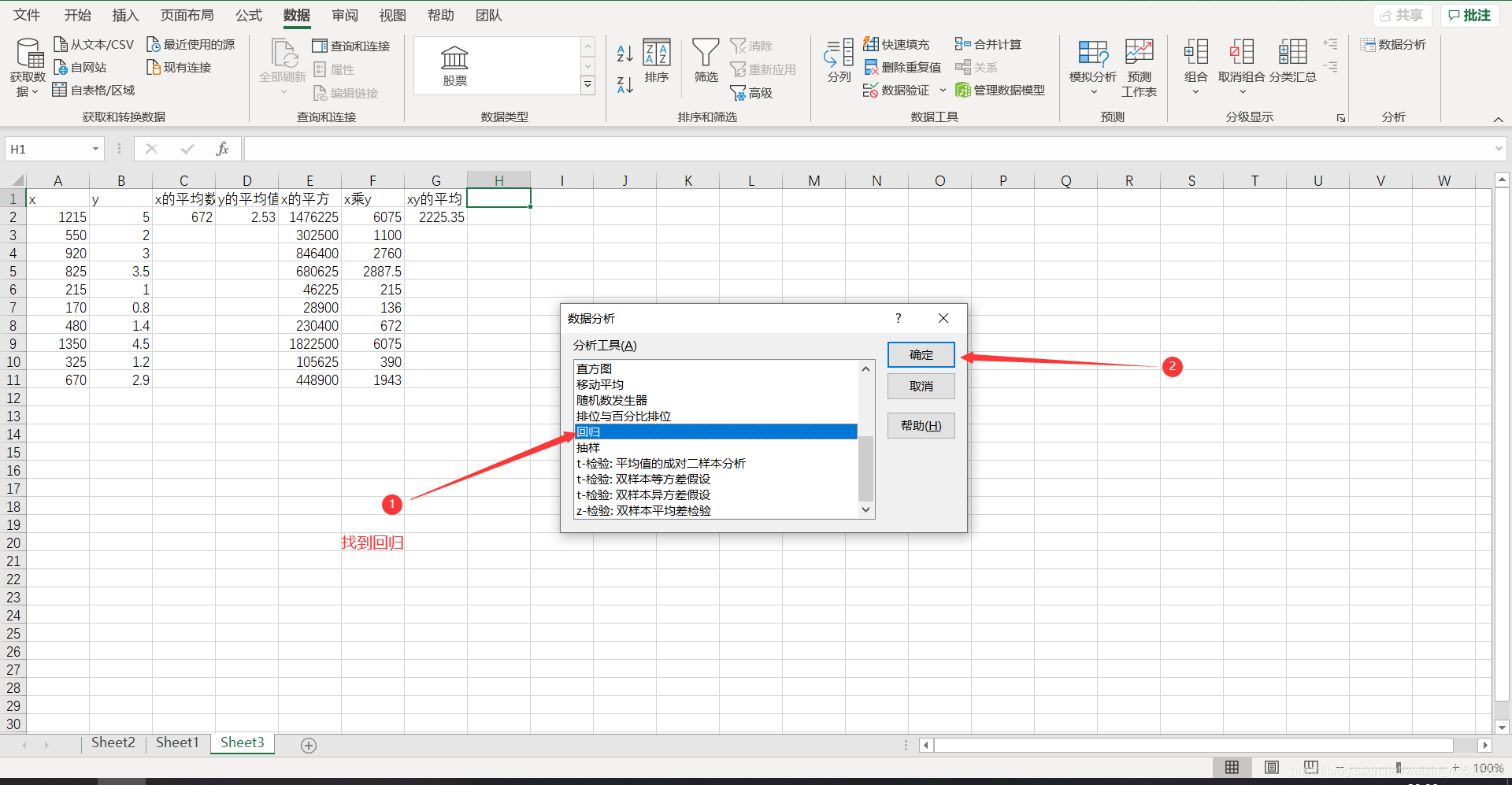This screenshot has width=1512, height=785.
Task: Click 分列 (Text to Columns)
Action: click(839, 61)
